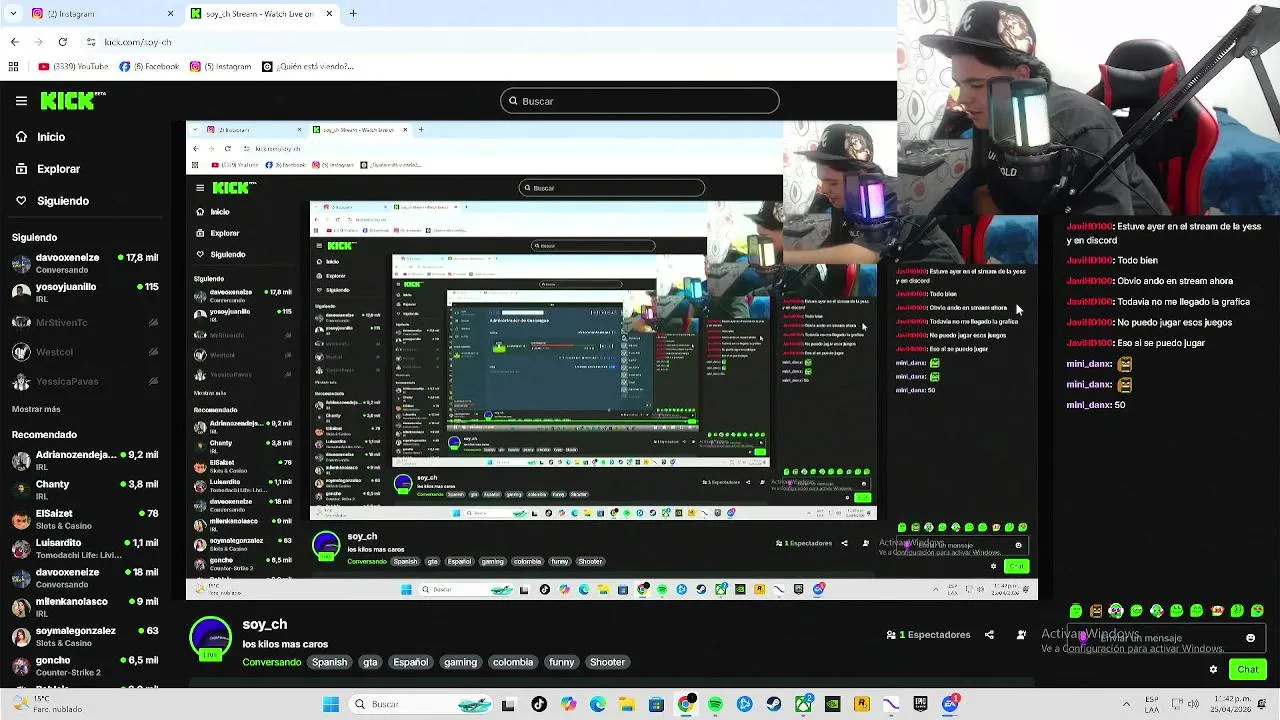Open TikTok from the taskbar
This screenshot has height=720, width=1280.
[x=539, y=704]
